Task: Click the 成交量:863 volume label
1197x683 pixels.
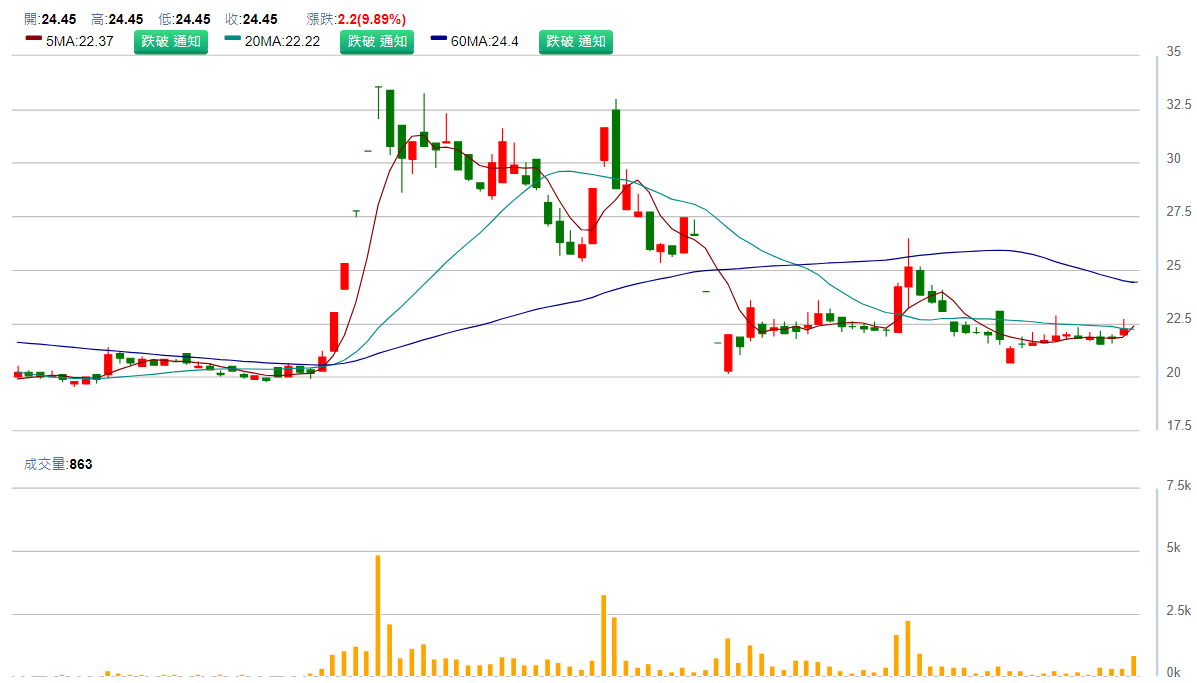Action: pos(58,464)
